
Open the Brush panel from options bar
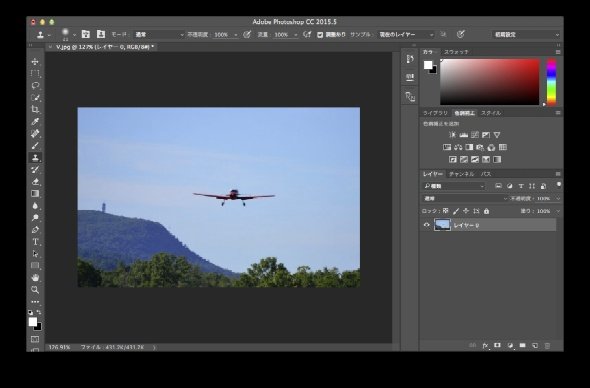point(86,34)
